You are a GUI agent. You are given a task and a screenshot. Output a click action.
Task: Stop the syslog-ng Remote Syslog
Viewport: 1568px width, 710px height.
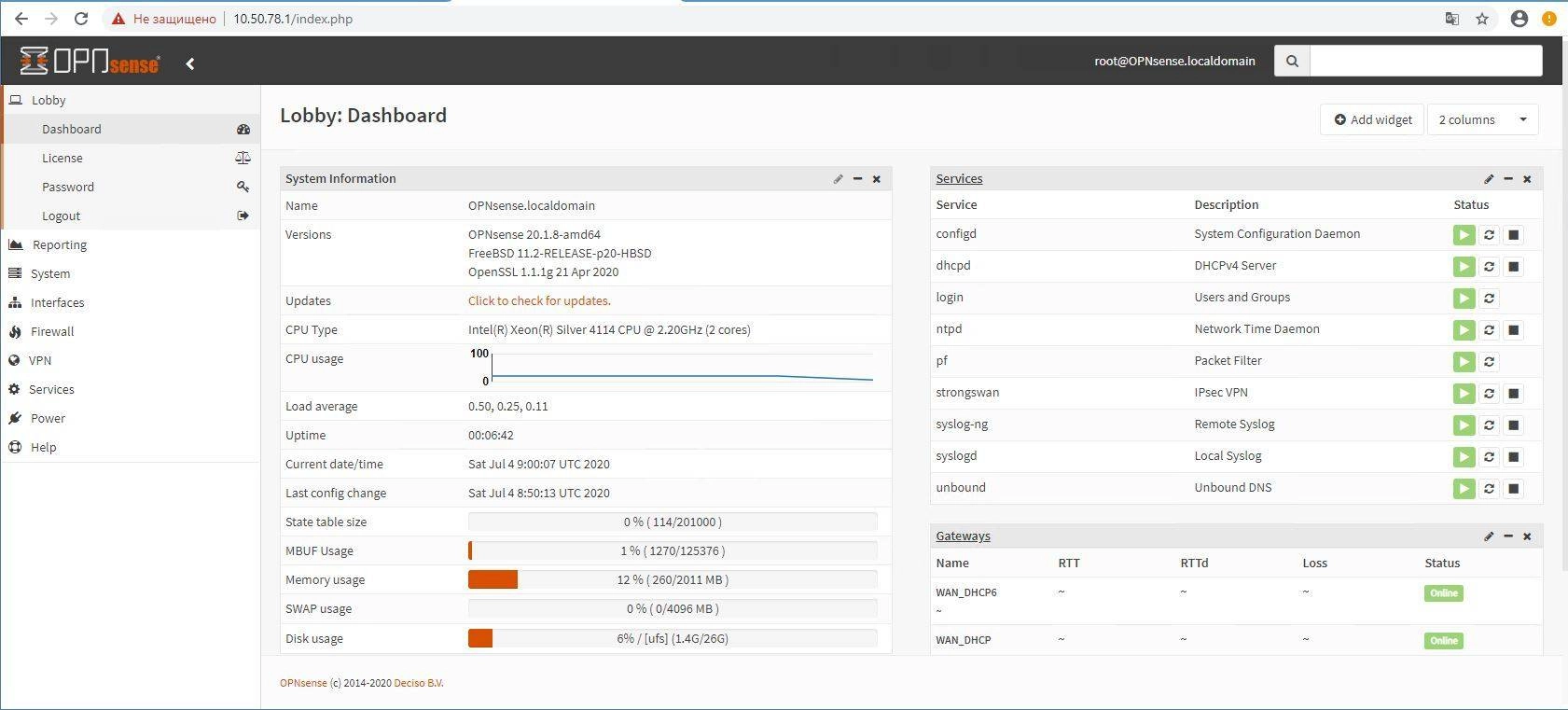pyautogui.click(x=1514, y=425)
